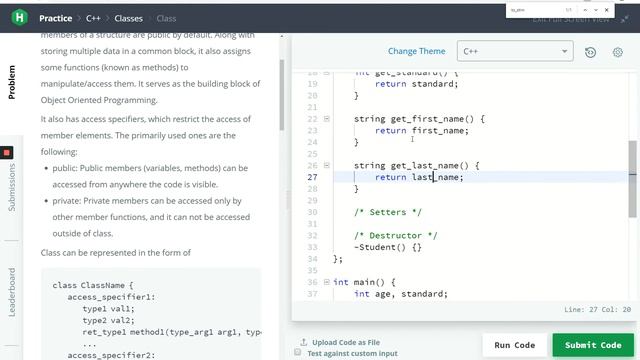
Task: Click 'class ClassName {' in sample code
Action: point(93,285)
